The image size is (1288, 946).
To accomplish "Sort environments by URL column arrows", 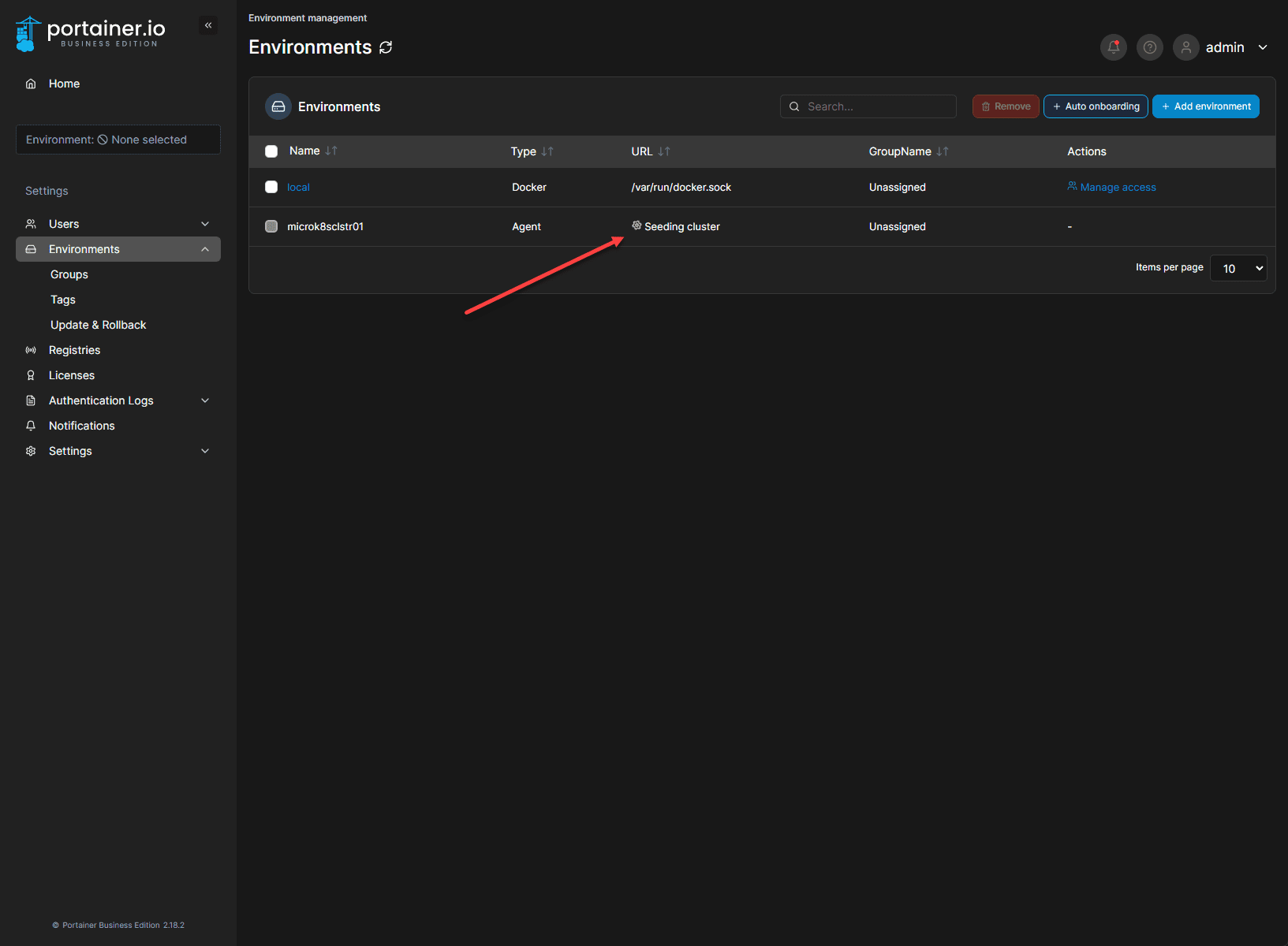I will (664, 151).
